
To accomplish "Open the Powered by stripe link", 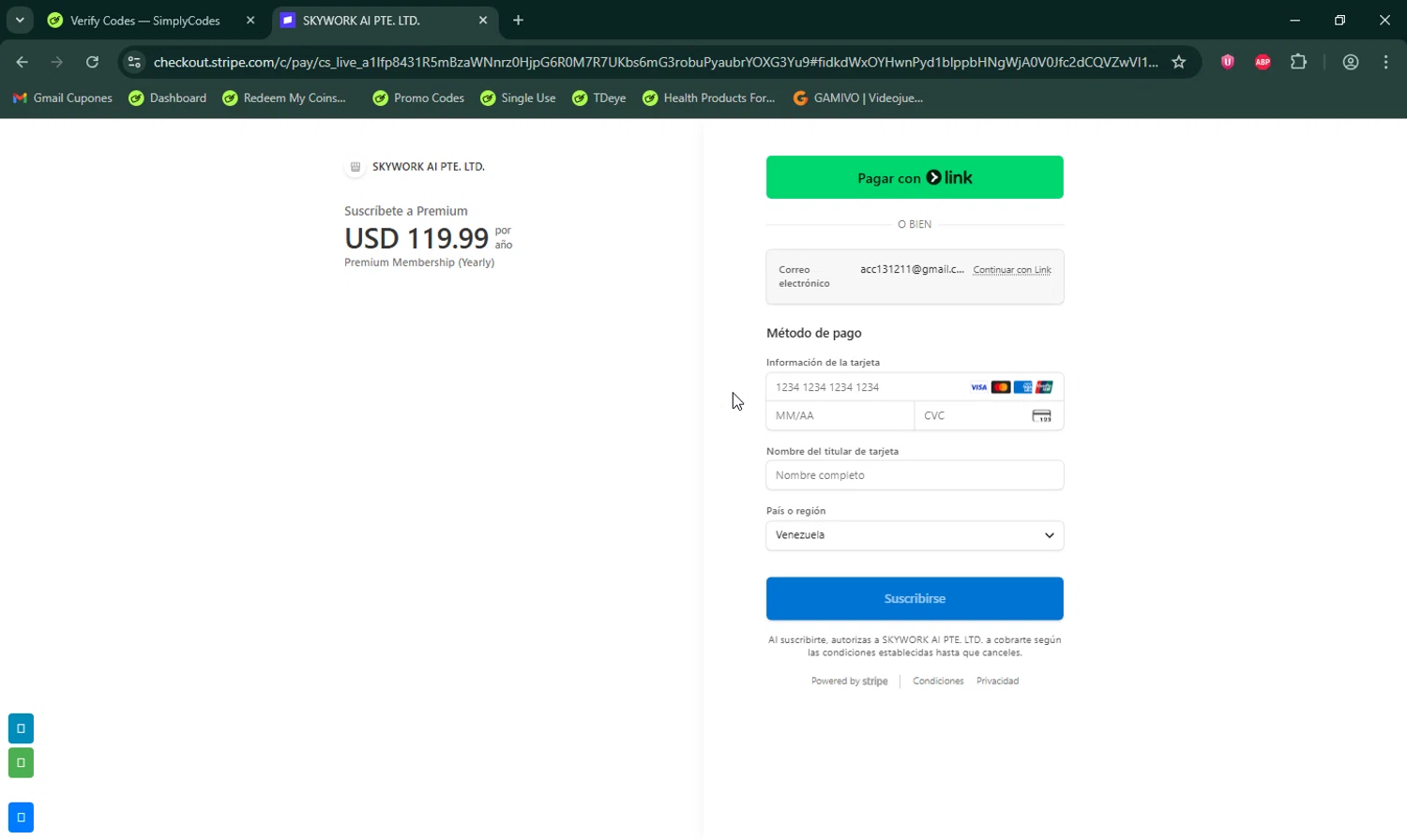I will pos(850,682).
